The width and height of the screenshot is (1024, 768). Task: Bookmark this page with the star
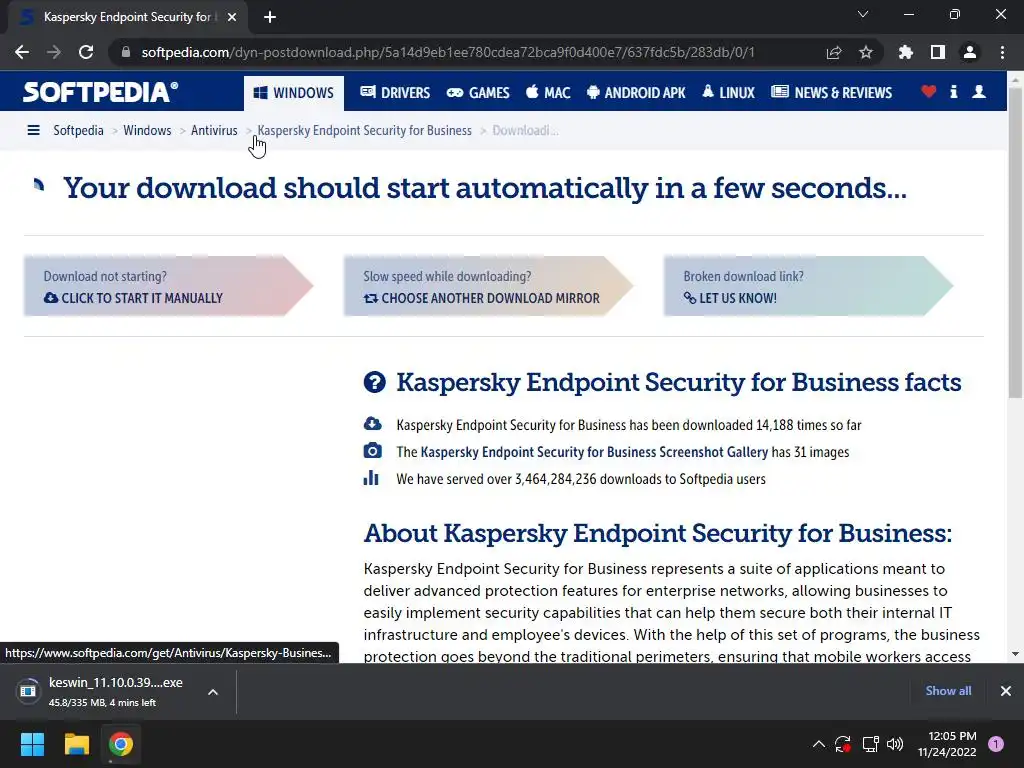pos(866,52)
